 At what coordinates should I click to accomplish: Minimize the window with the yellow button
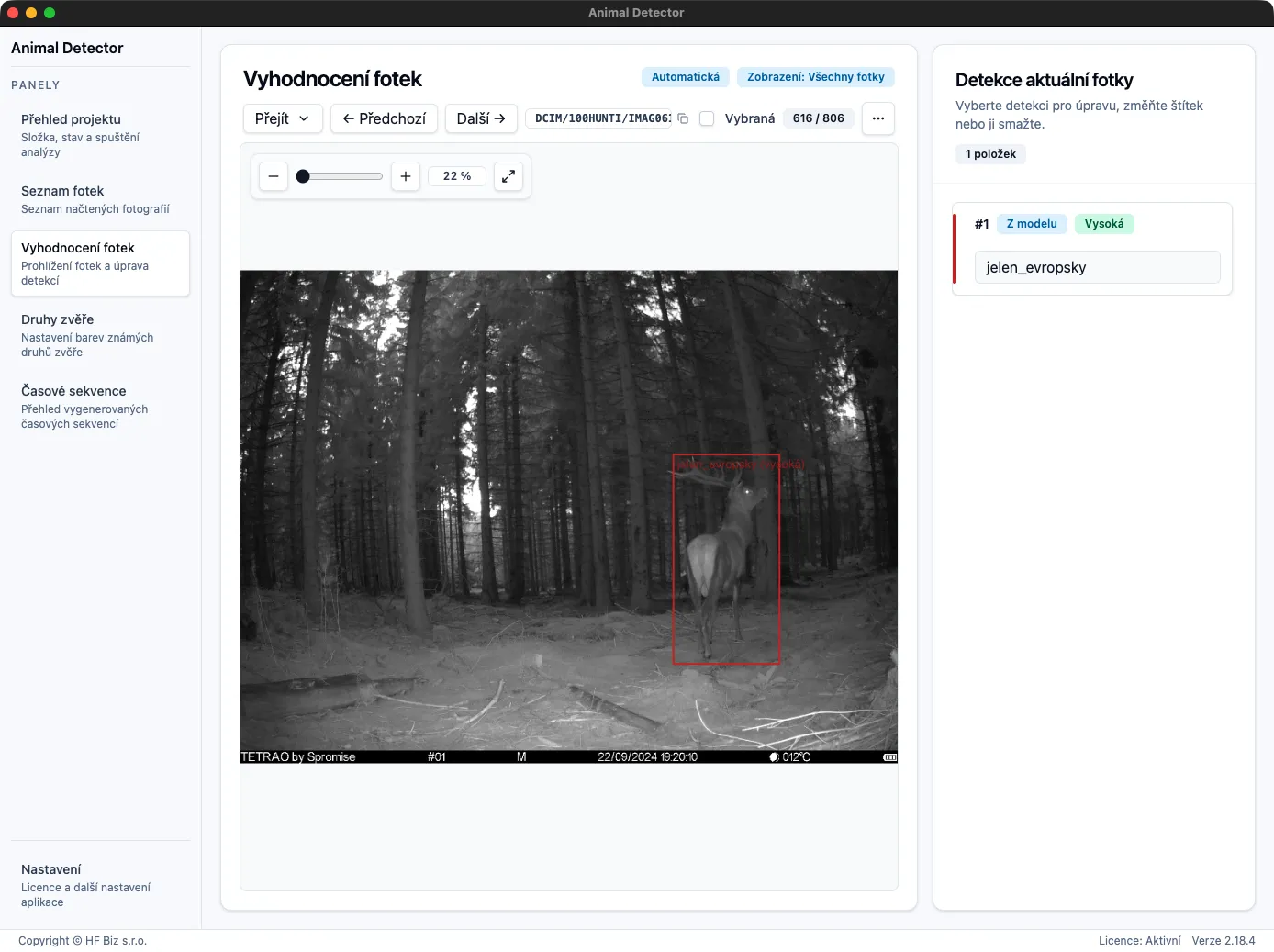pos(31,13)
